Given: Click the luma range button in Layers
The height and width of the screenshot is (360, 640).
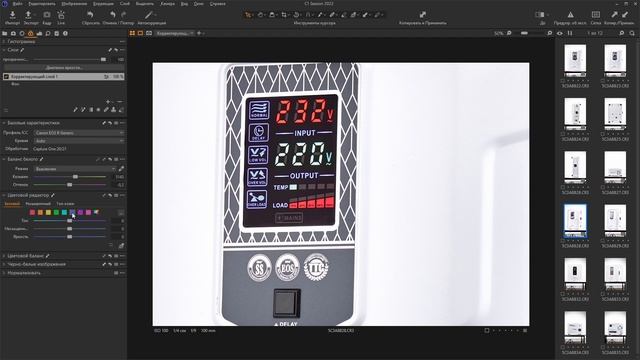Looking at the screenshot, I should (64, 67).
